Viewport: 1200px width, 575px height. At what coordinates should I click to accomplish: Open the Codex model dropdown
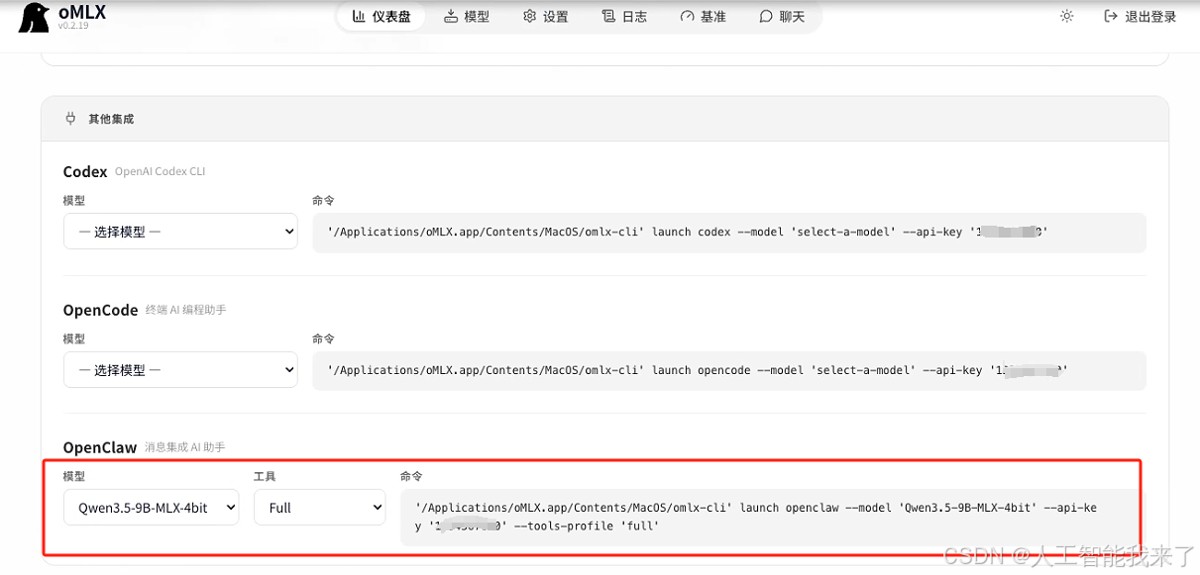180,231
